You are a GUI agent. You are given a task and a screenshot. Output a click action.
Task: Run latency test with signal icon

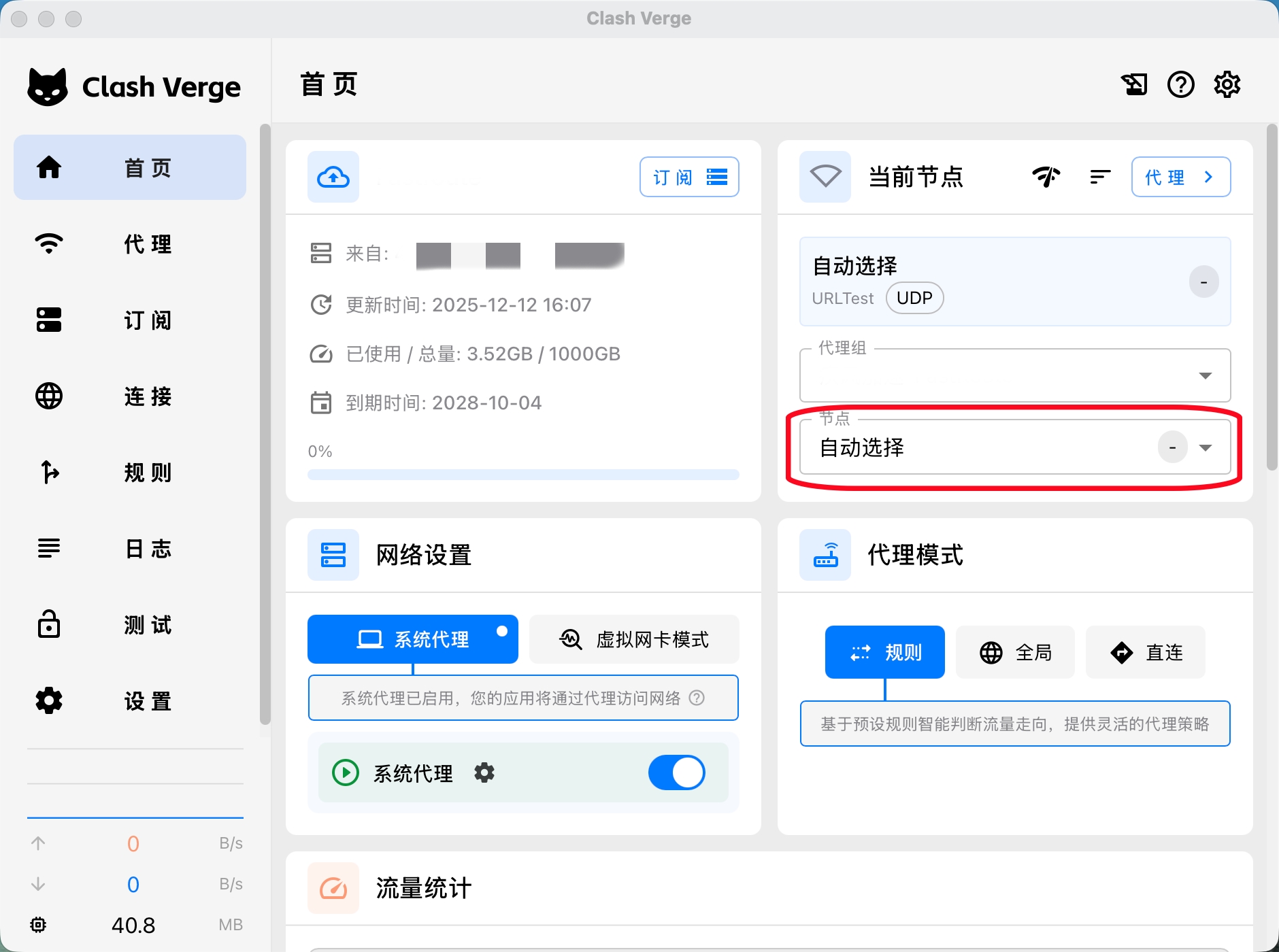[x=1046, y=177]
